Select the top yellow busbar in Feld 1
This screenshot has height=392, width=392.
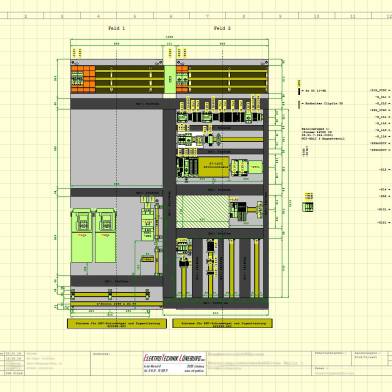(x=130, y=71)
